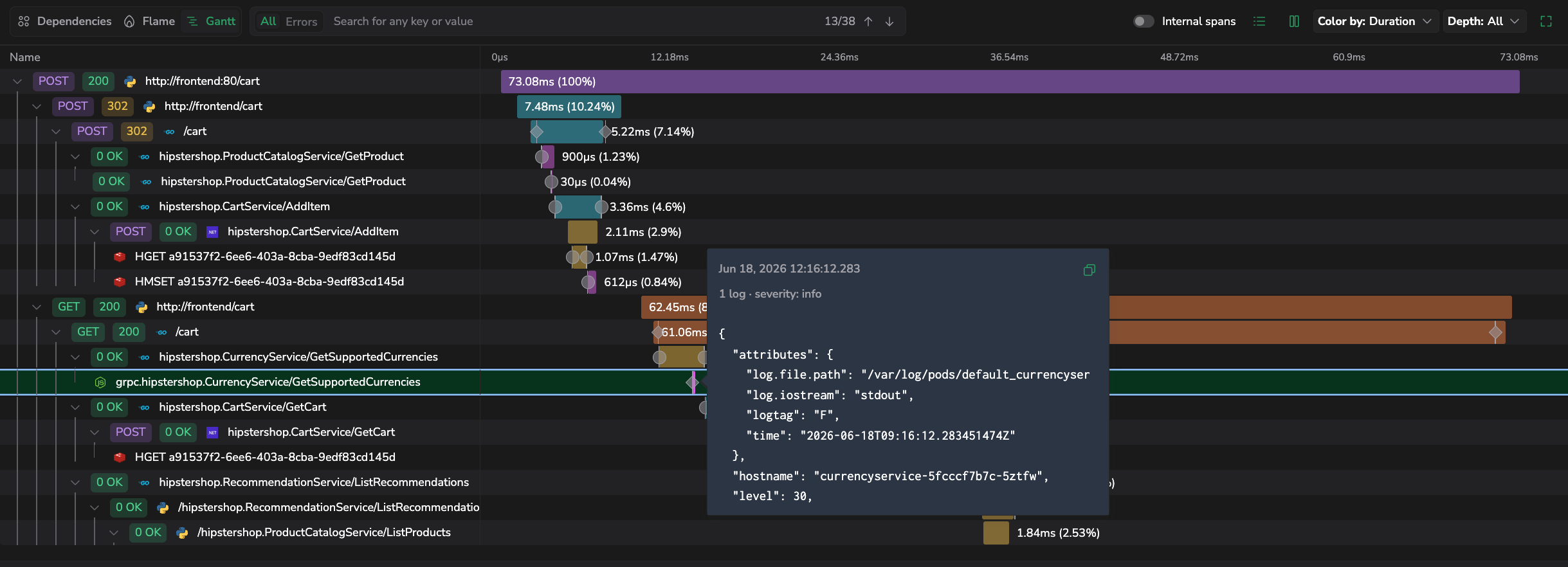Click the Go icon on POST /cart row

170,132
